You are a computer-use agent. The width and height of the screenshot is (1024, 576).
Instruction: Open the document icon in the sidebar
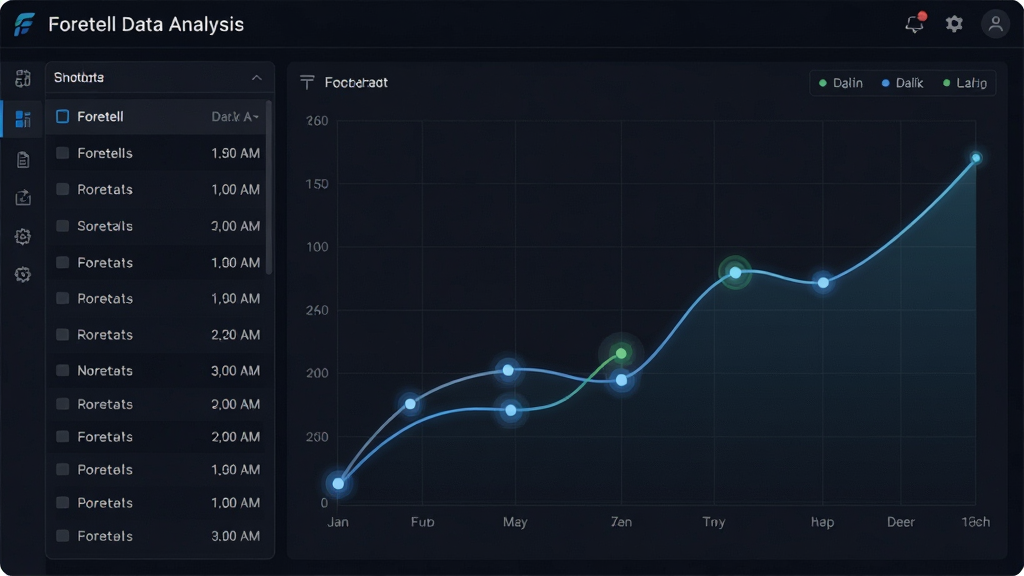coord(23,159)
